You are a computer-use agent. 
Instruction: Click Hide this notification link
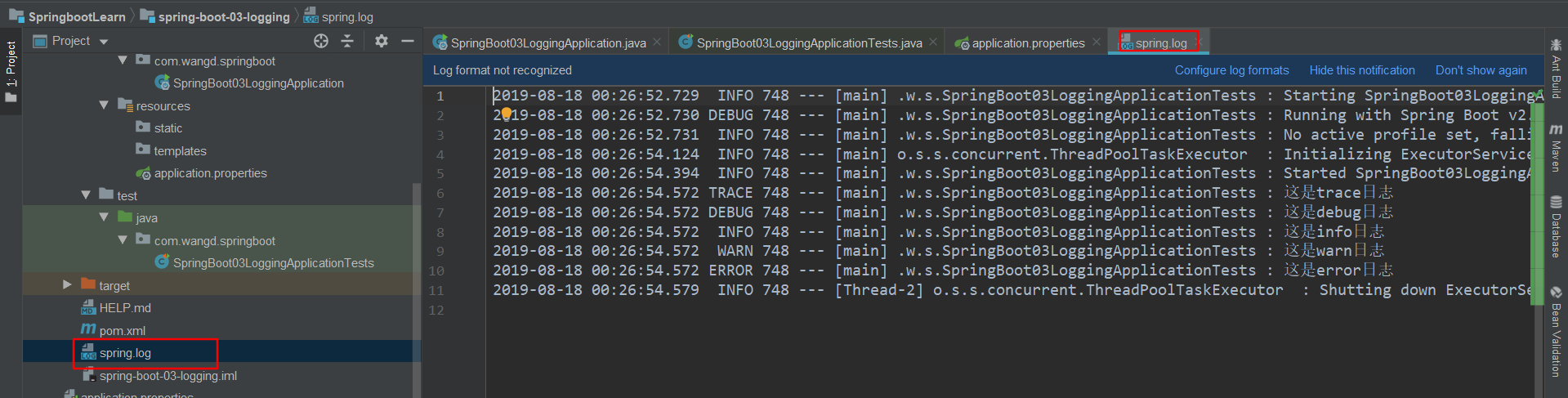pos(1361,70)
